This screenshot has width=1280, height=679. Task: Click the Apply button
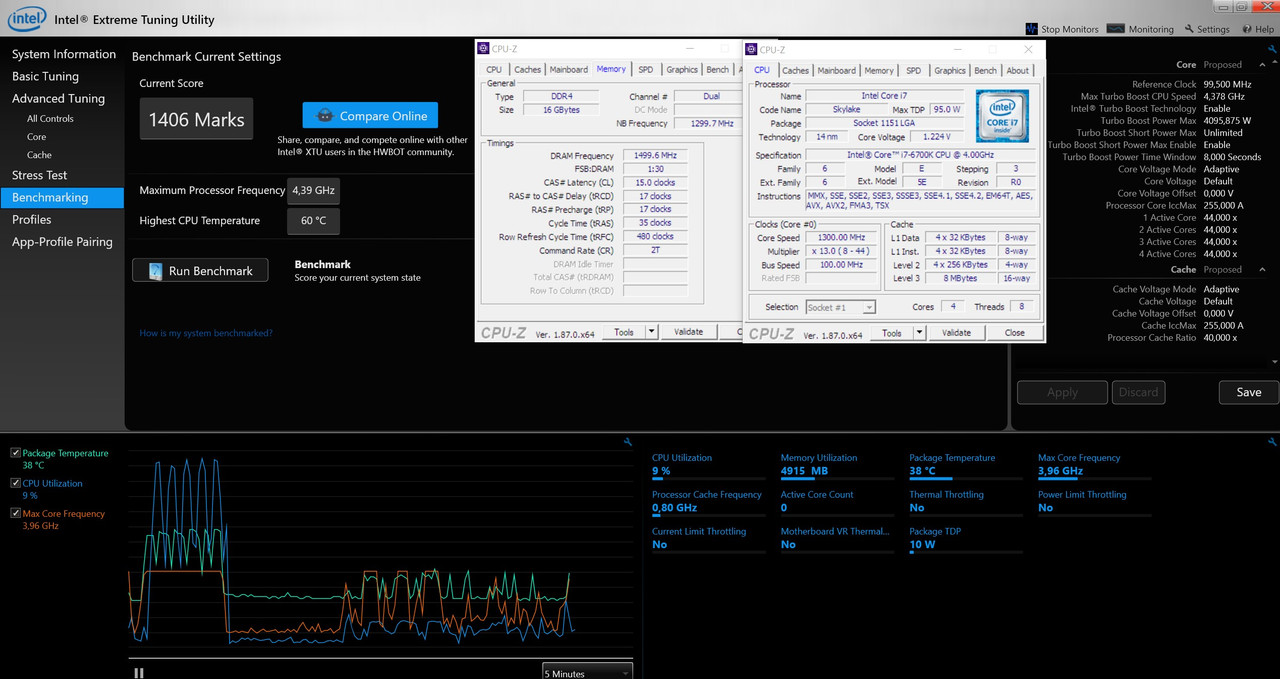pyautogui.click(x=1062, y=392)
